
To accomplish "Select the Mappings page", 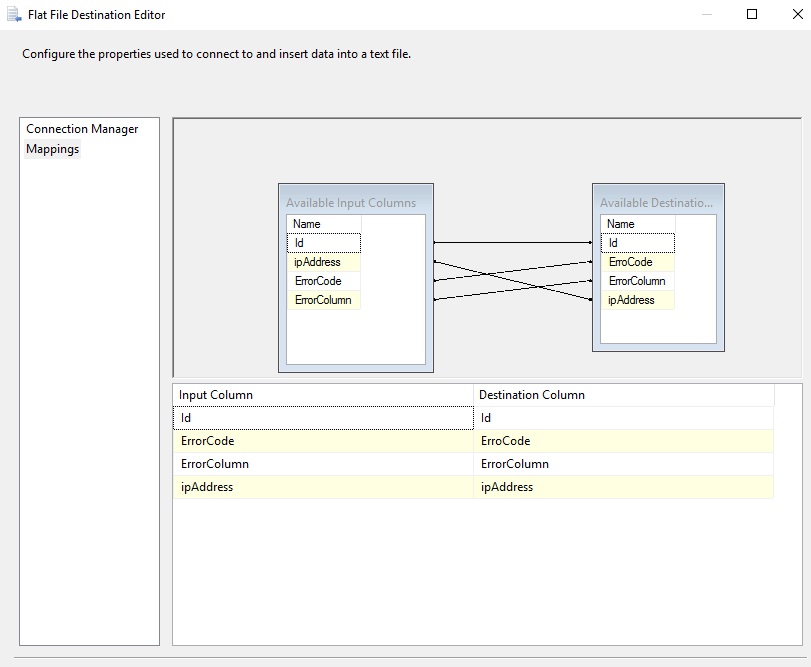I will pyautogui.click(x=52, y=149).
